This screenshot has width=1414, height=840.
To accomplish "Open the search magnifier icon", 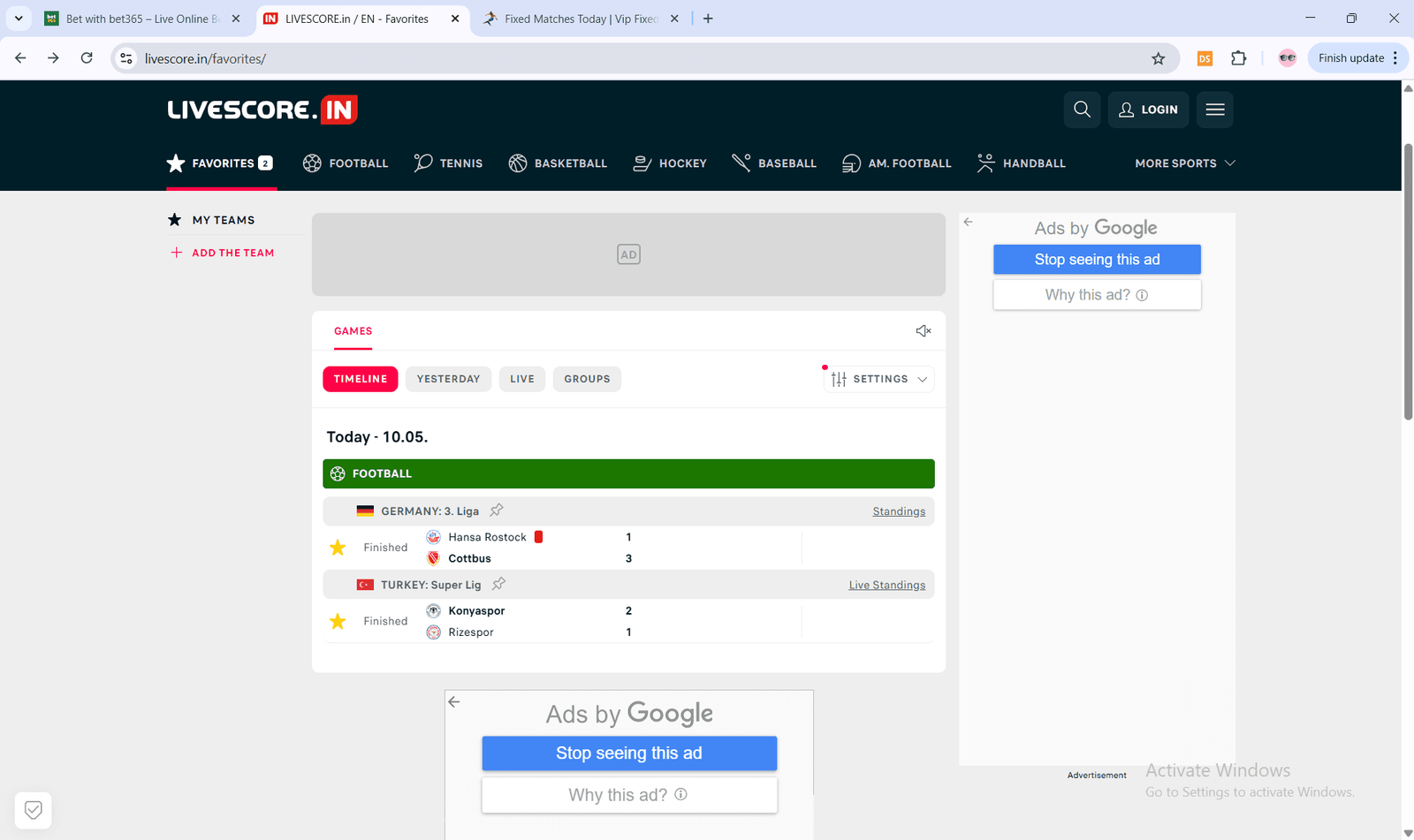I will [x=1082, y=110].
